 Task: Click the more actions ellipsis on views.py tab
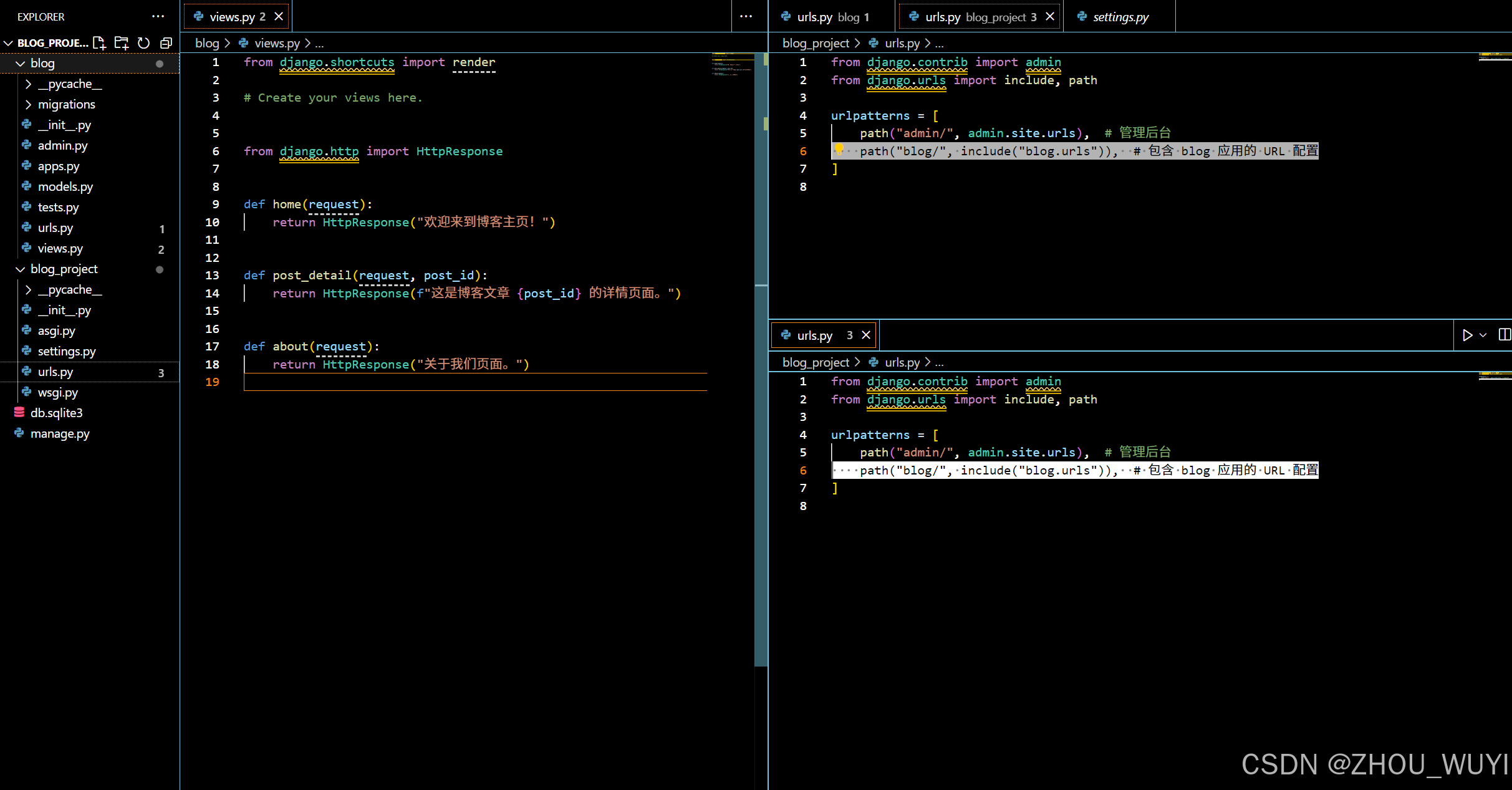point(747,17)
